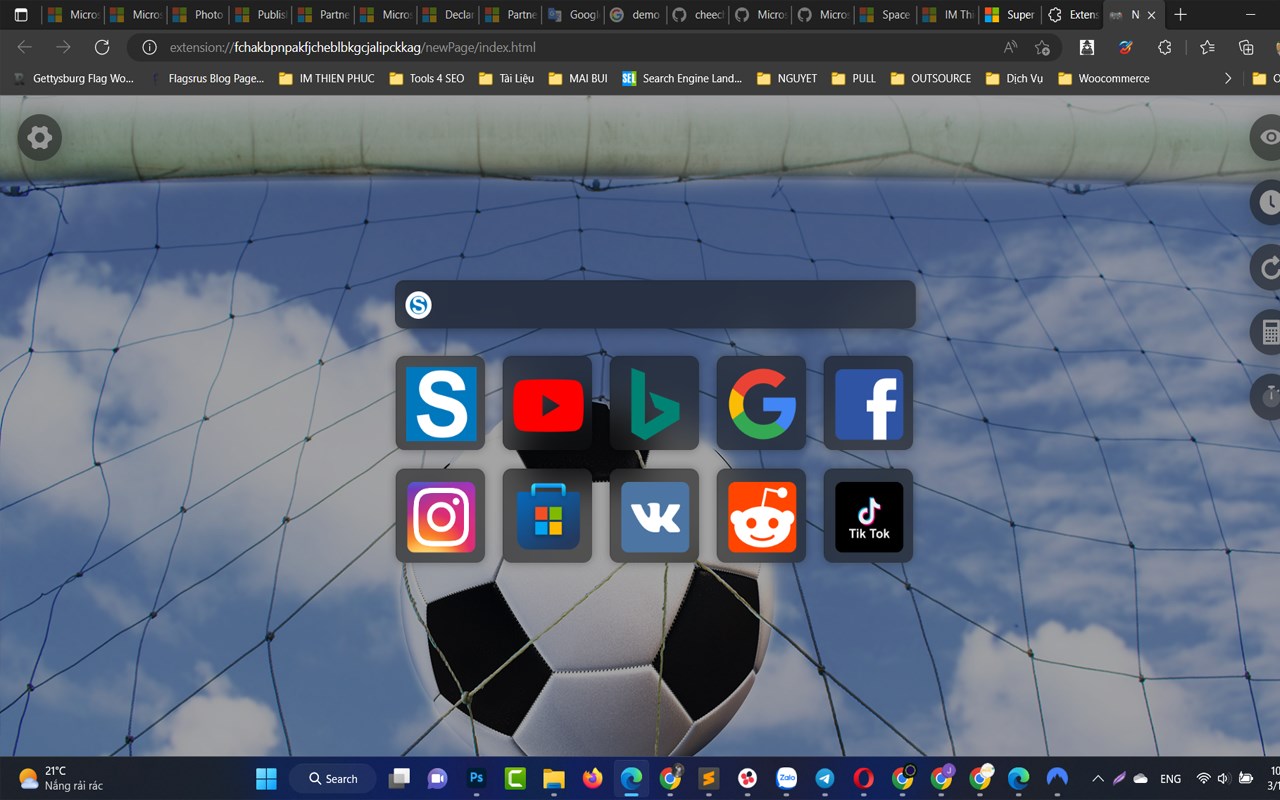Image resolution: width=1280 pixels, height=800 pixels.
Task: Open the Facebook shortcut tile
Action: (x=869, y=403)
